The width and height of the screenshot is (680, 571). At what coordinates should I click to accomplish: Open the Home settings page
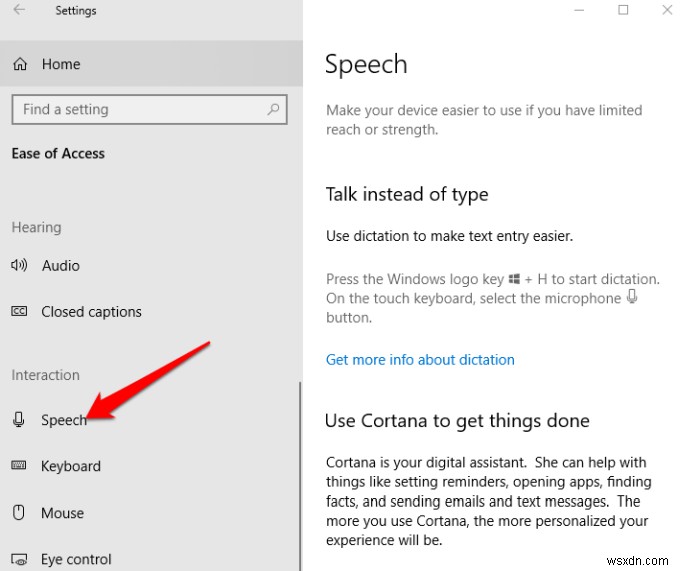(x=151, y=64)
